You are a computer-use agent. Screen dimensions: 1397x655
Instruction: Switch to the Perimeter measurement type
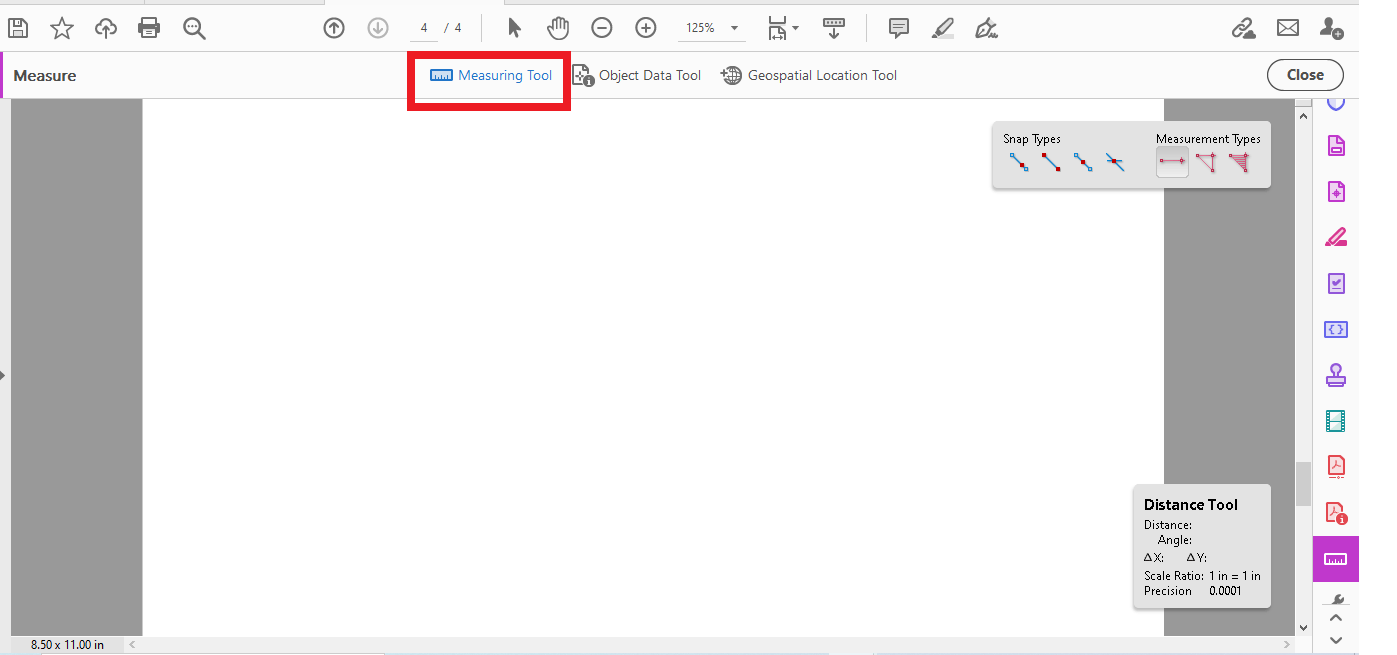1206,161
